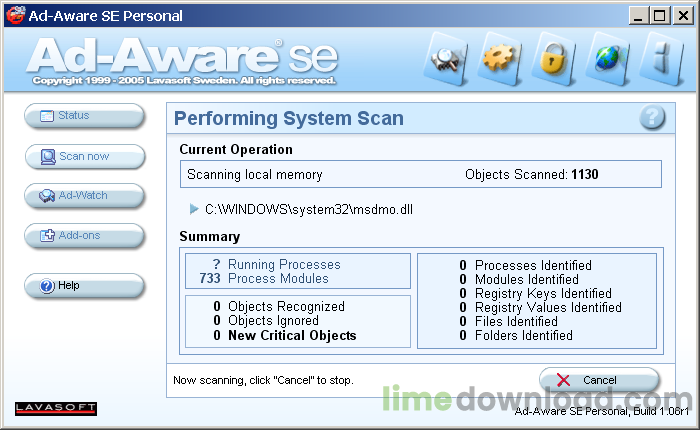This screenshot has height=430, width=700.
Task: Click the 'Registry Keys Identified' entry
Action: (535, 293)
